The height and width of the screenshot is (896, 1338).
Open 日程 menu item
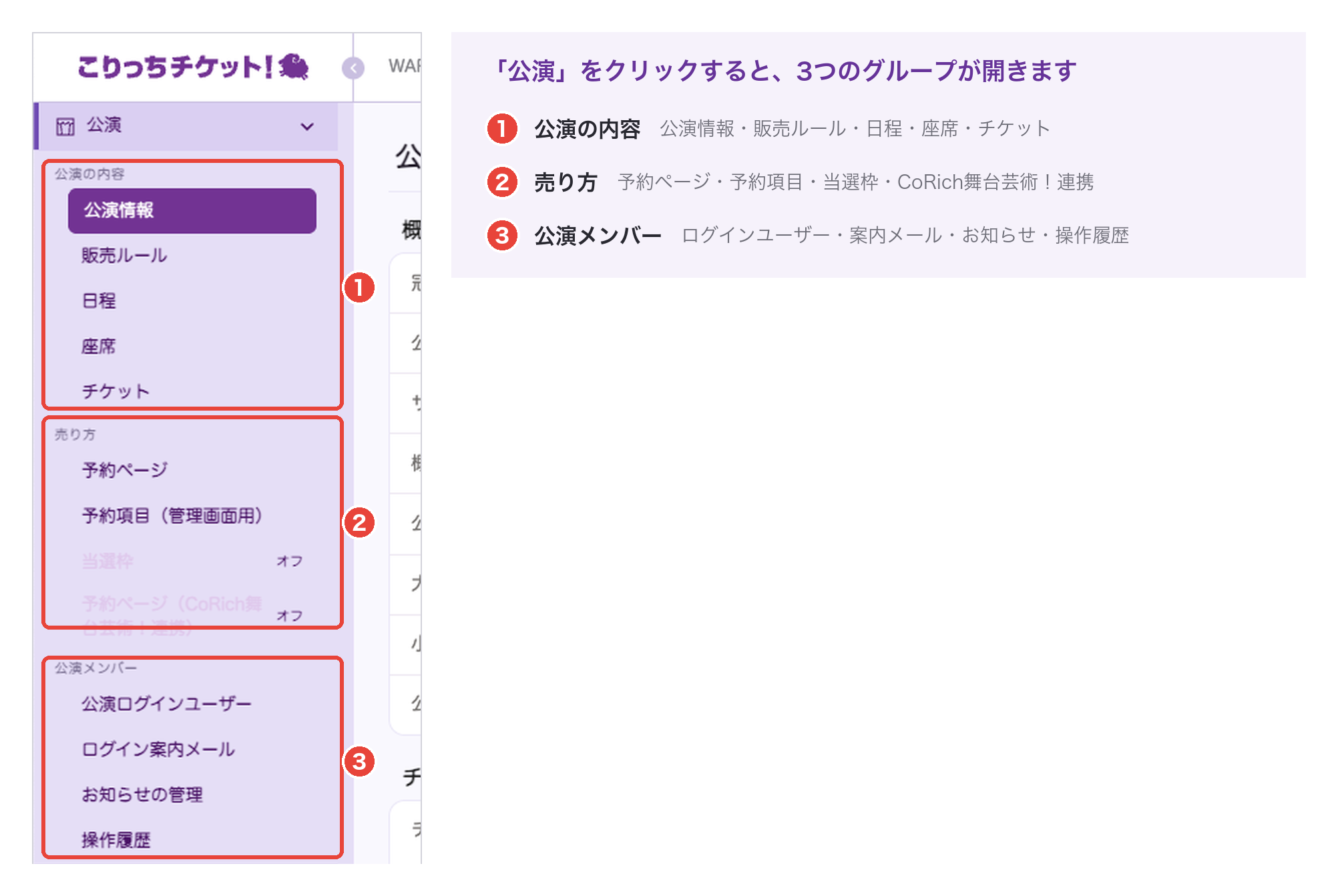(x=99, y=301)
